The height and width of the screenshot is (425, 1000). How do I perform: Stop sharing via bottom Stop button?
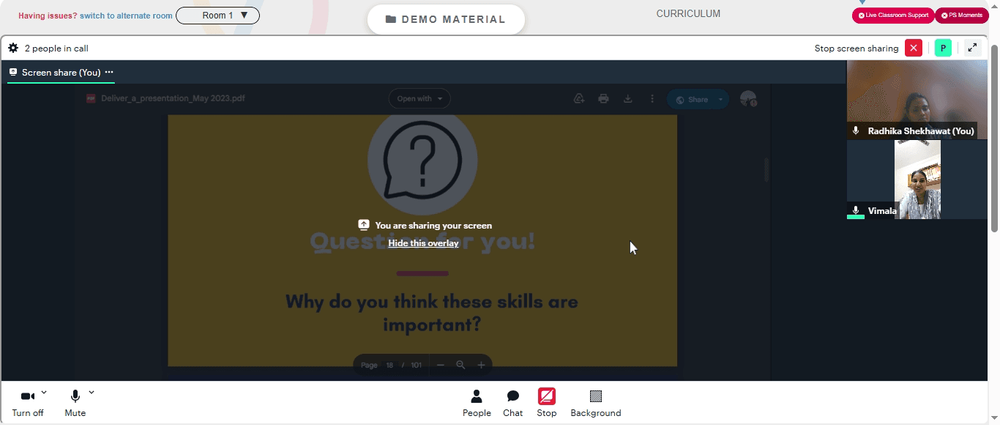point(547,404)
